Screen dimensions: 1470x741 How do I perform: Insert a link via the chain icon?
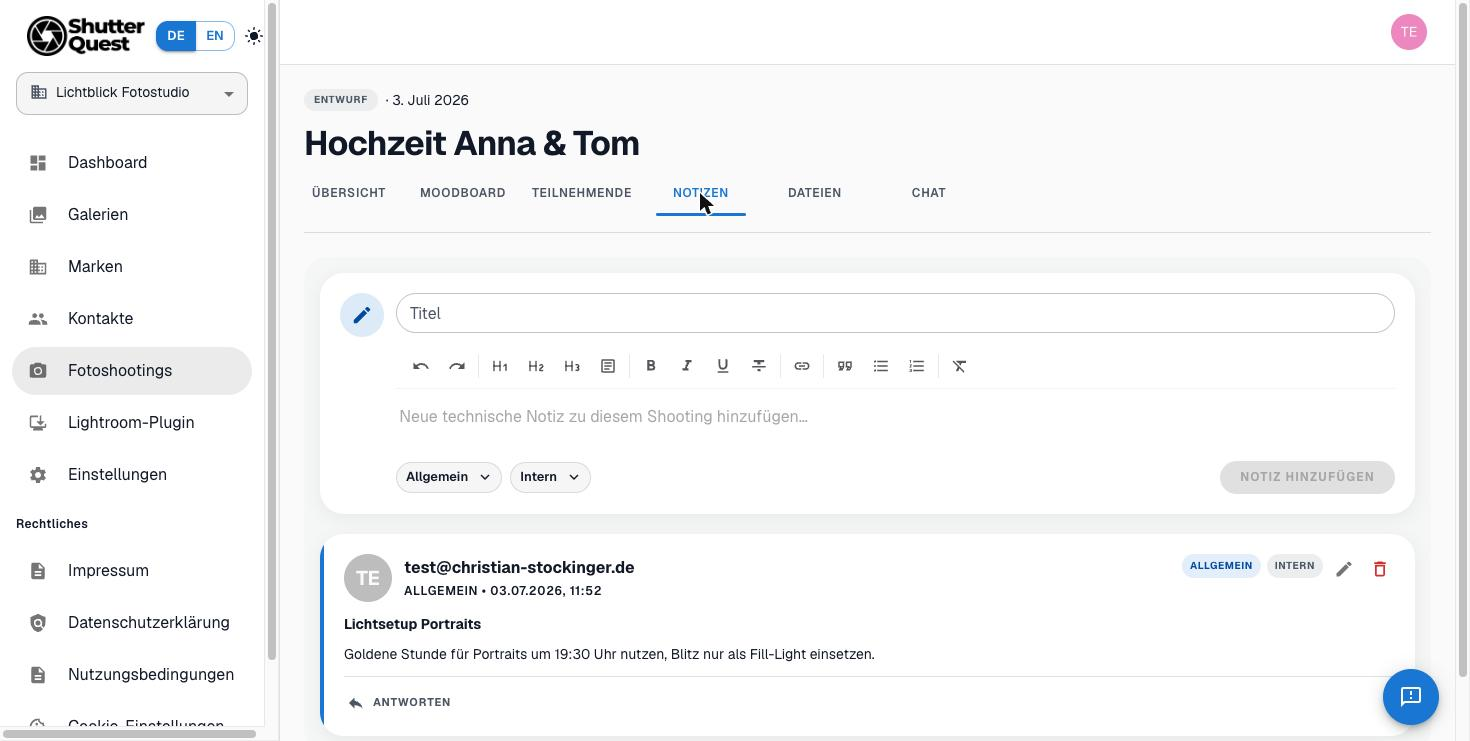click(x=802, y=366)
